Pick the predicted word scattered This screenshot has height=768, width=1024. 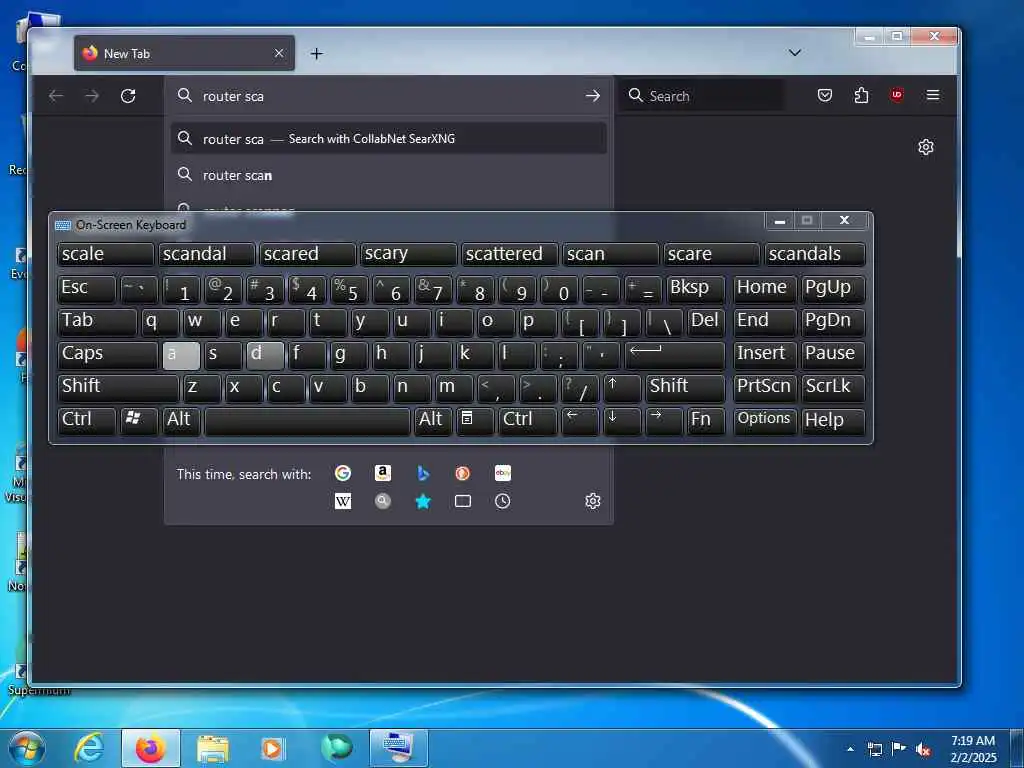tap(509, 254)
